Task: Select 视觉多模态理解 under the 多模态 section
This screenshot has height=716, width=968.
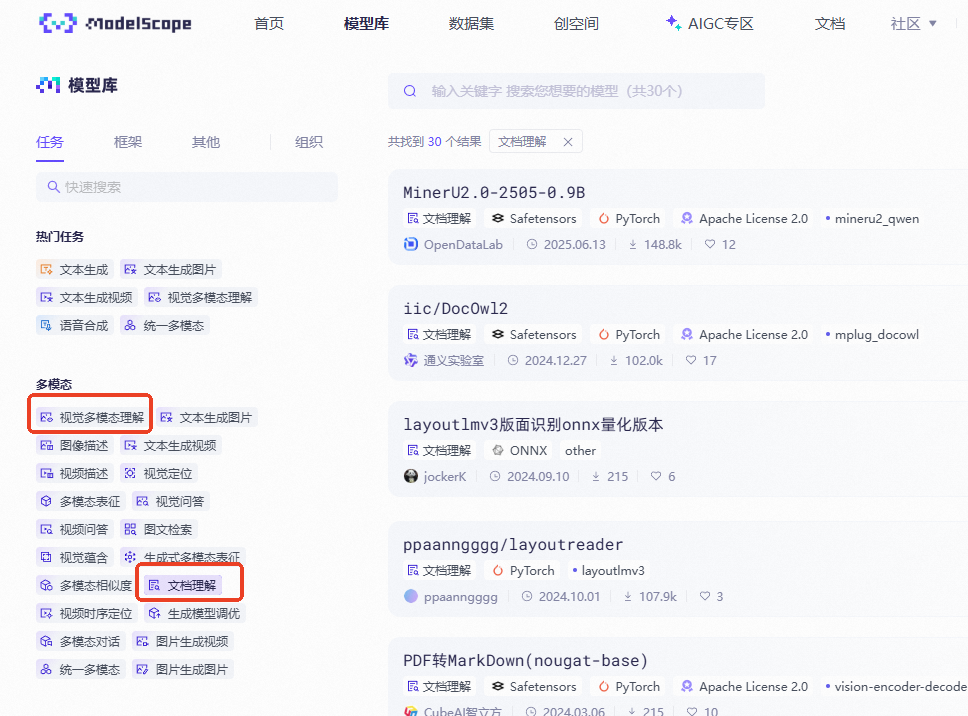Action: pyautogui.click(x=93, y=418)
